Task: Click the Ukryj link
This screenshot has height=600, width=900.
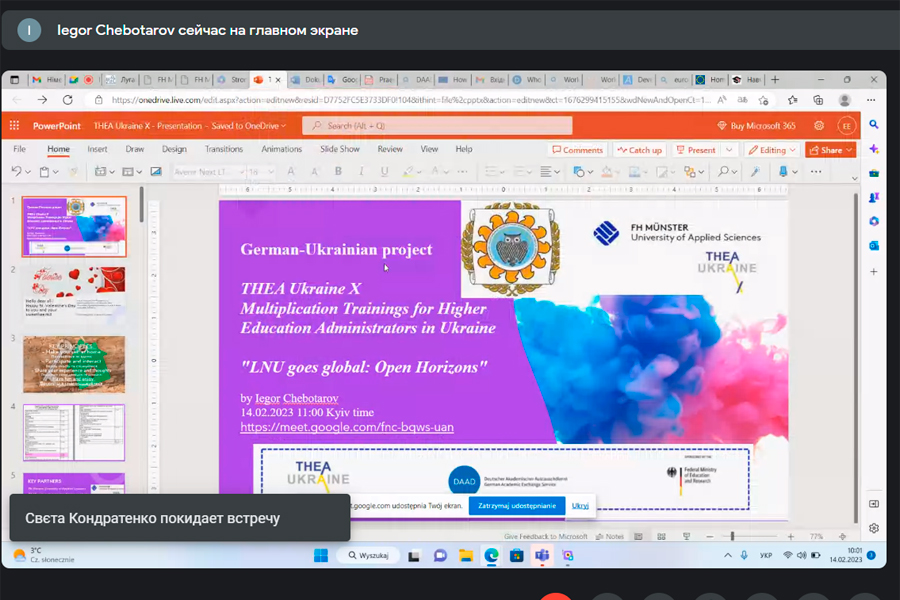Action: pyautogui.click(x=580, y=506)
